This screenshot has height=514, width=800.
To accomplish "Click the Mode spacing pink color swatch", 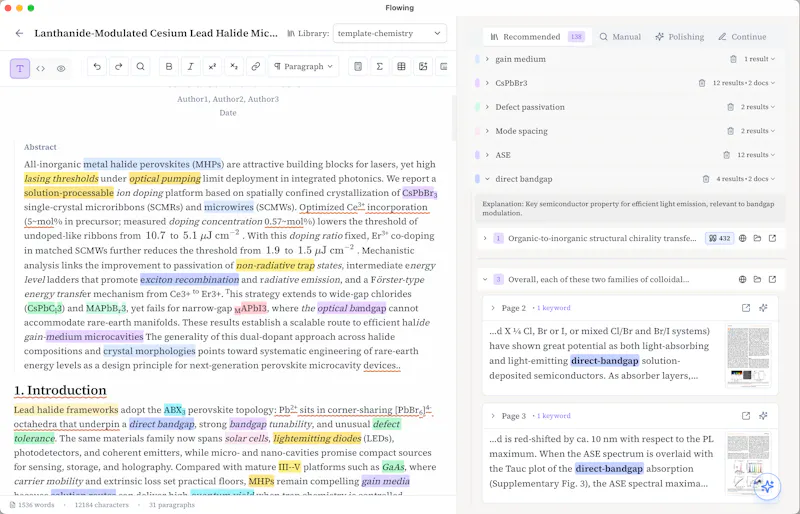I will pos(477,131).
